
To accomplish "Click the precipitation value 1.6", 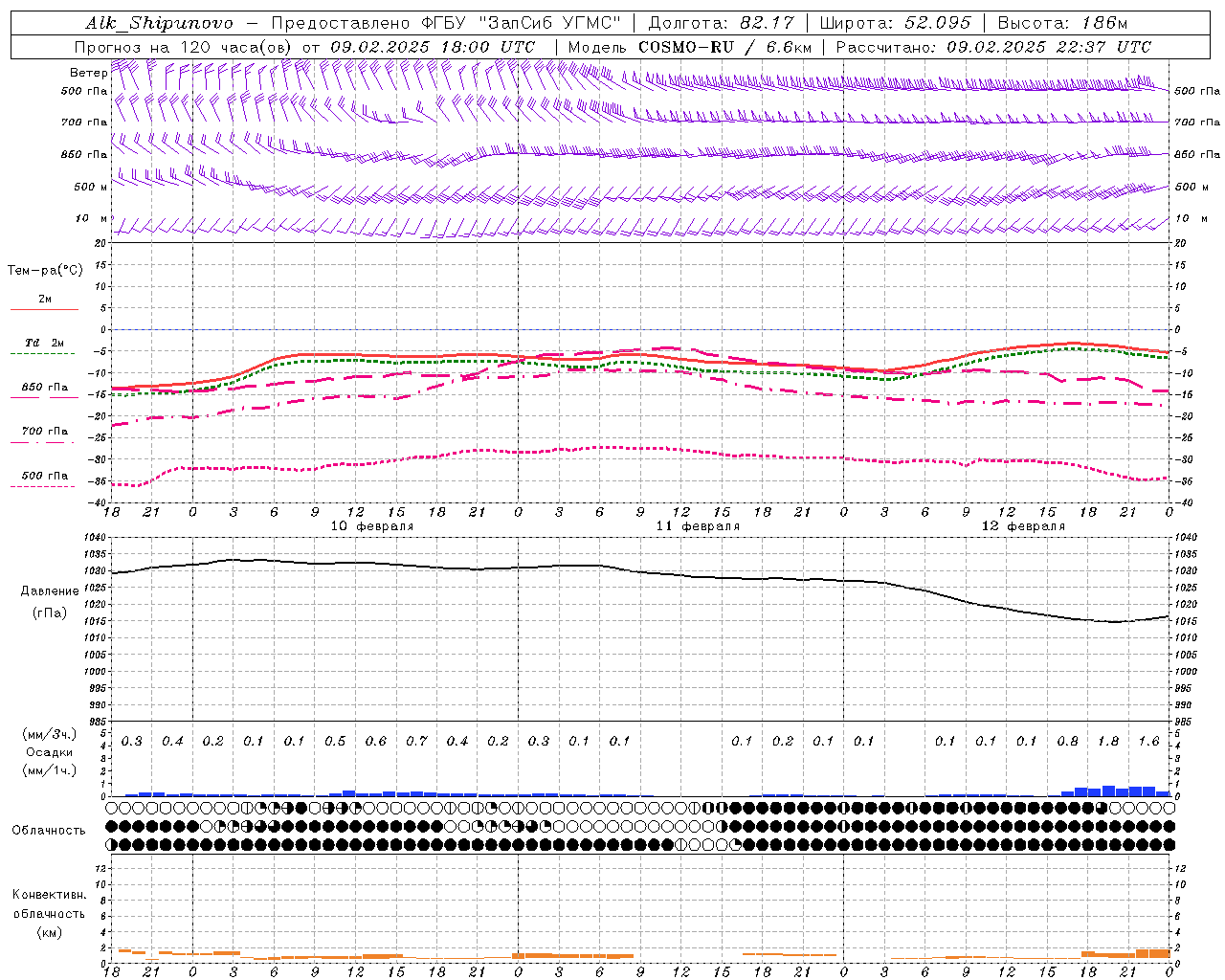I will click(x=1148, y=742).
